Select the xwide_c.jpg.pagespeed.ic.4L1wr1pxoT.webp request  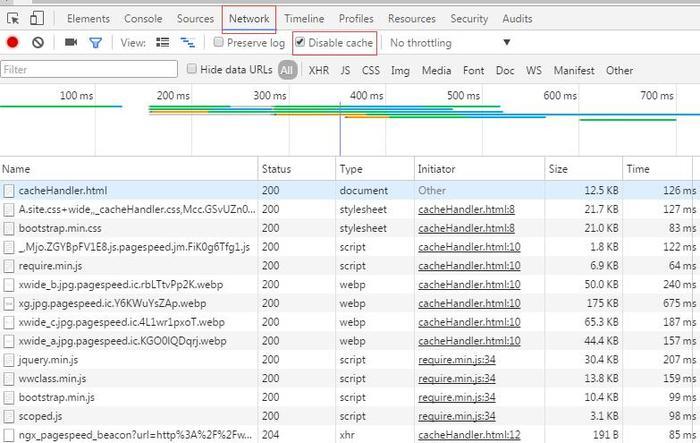click(x=350, y=322)
